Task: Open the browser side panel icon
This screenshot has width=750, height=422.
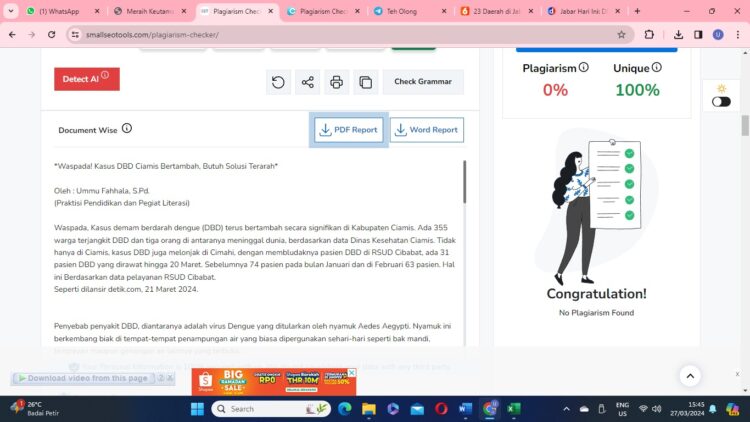Action: [x=698, y=34]
